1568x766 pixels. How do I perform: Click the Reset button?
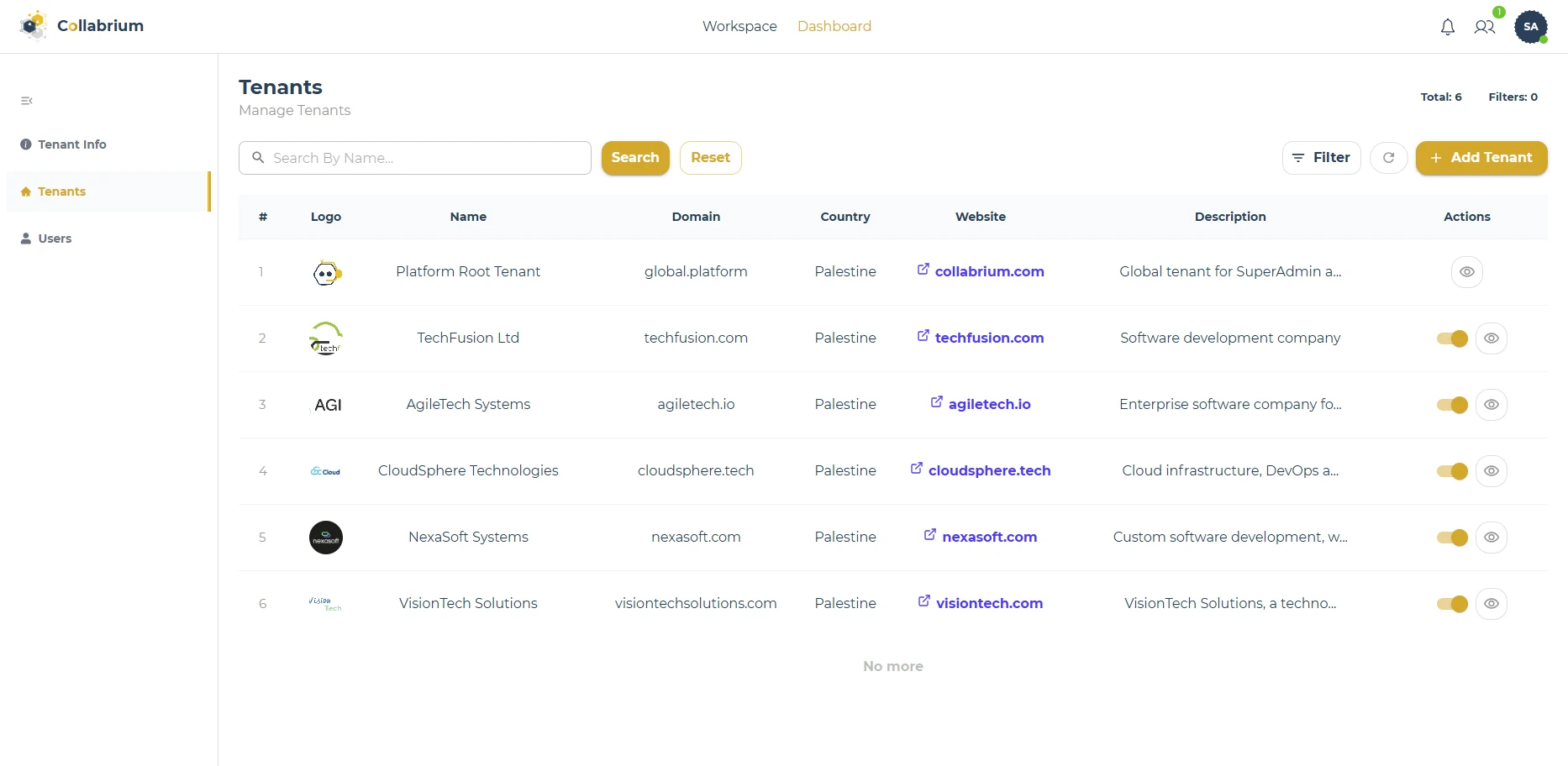(x=711, y=158)
